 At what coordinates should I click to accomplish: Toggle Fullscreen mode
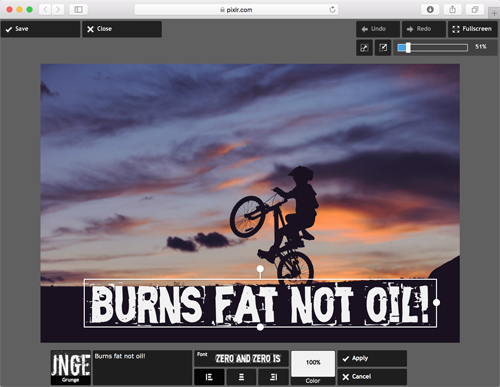tap(473, 29)
